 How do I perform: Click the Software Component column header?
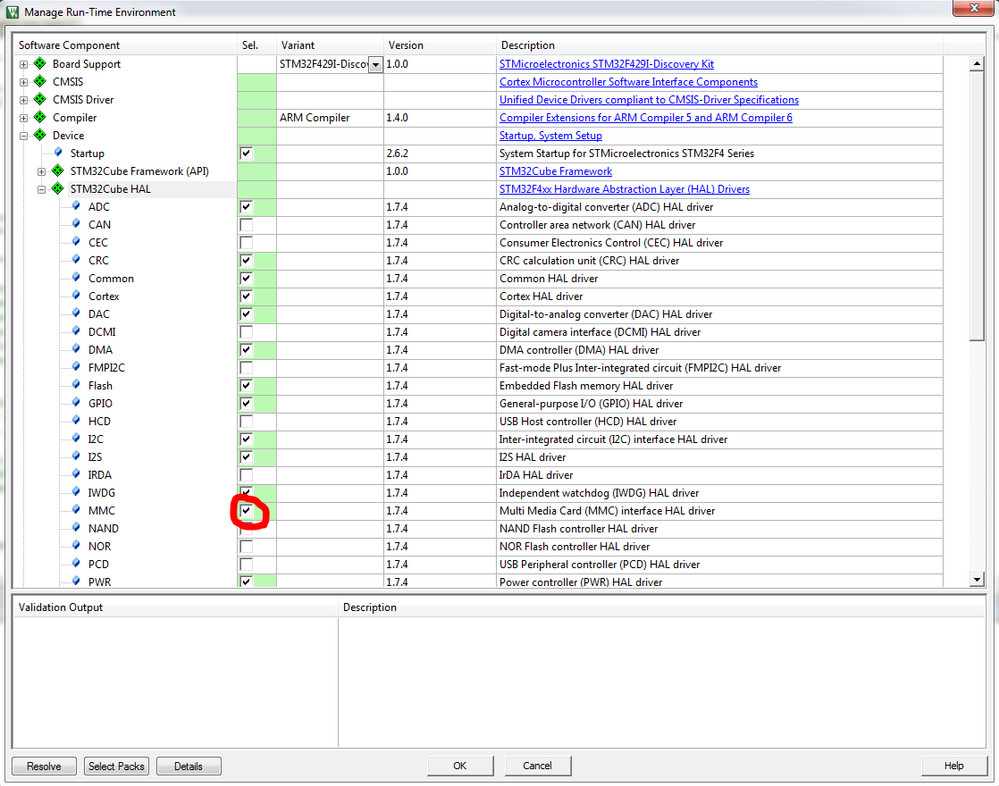coord(126,45)
